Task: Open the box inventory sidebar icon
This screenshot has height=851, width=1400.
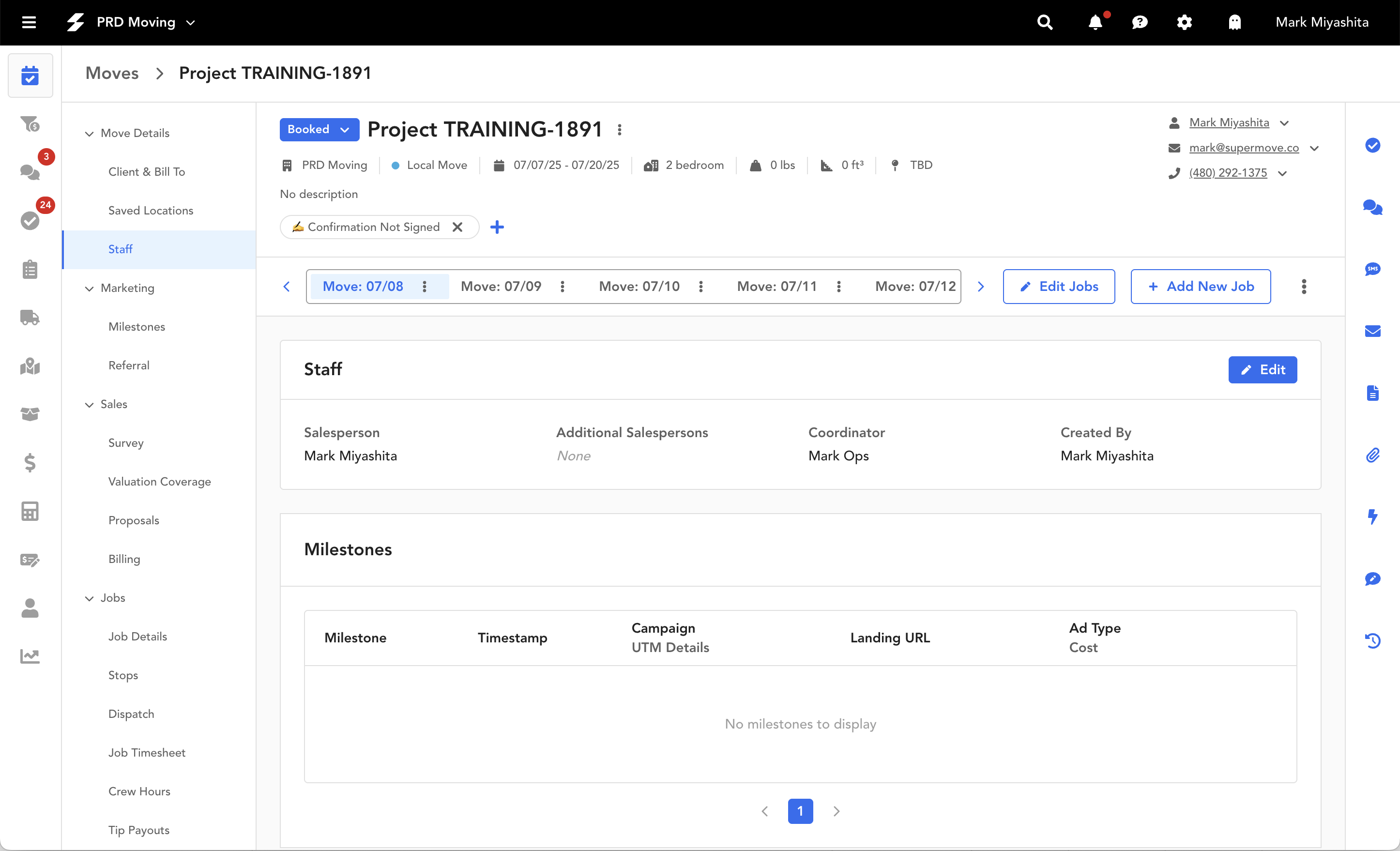Action: point(30,414)
